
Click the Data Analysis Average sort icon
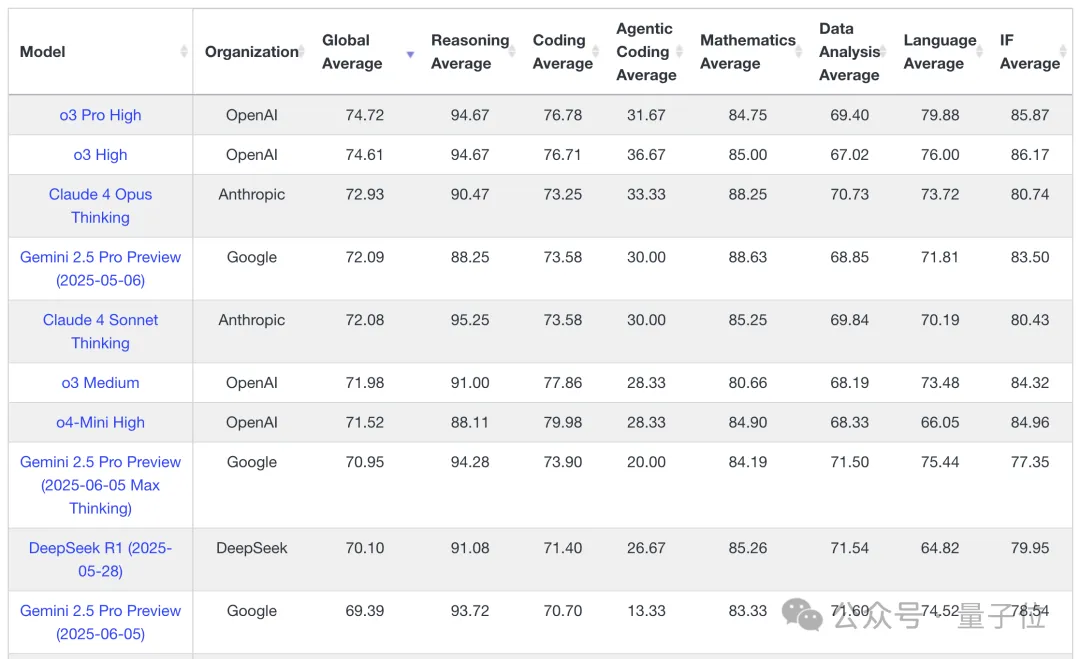click(884, 52)
